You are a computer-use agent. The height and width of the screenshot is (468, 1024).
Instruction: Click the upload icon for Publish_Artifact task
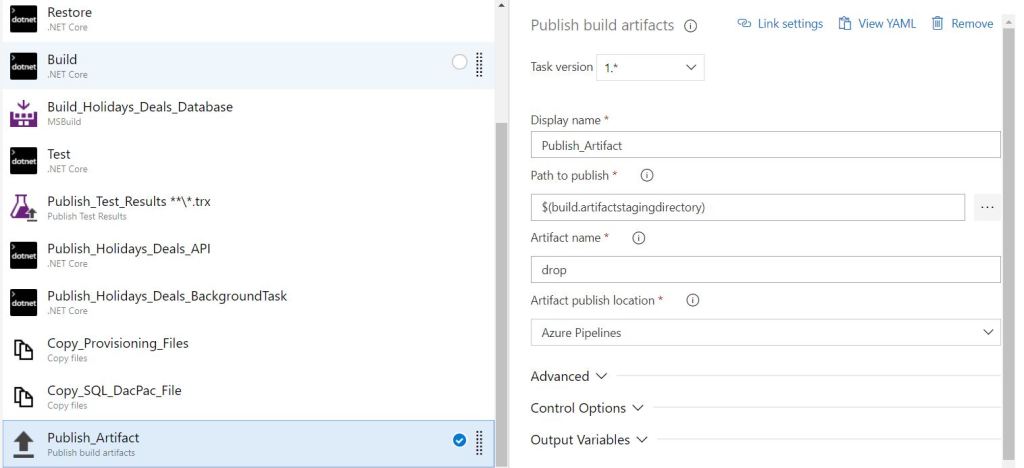24,445
